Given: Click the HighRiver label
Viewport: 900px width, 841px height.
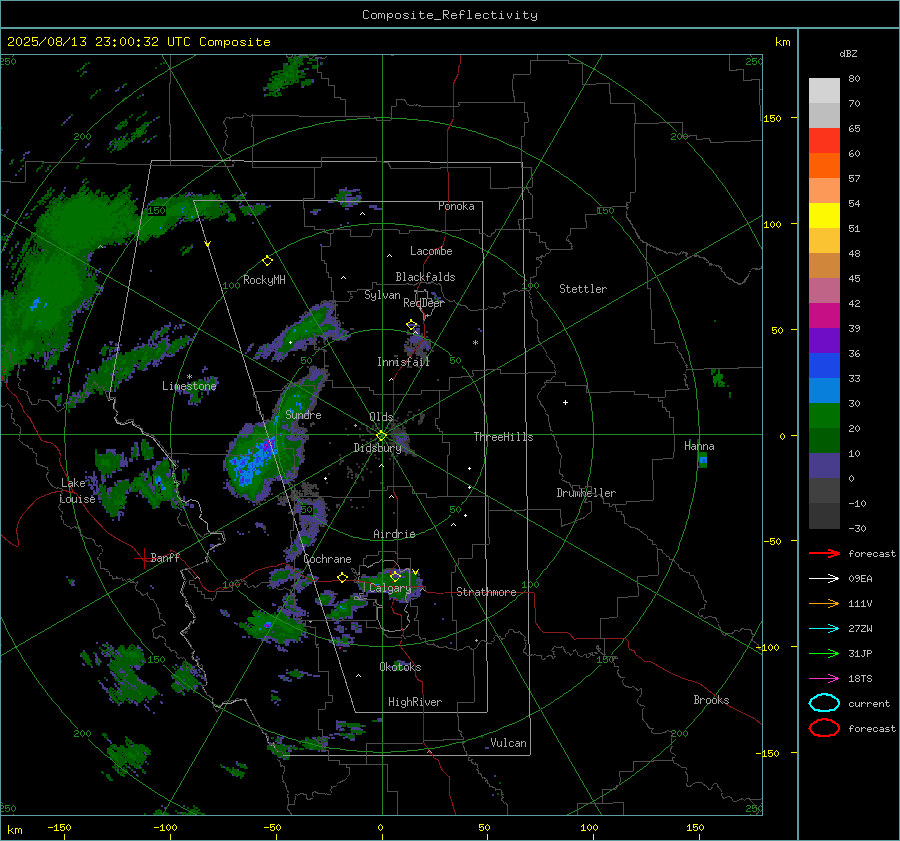Looking at the screenshot, I should click(x=415, y=702).
